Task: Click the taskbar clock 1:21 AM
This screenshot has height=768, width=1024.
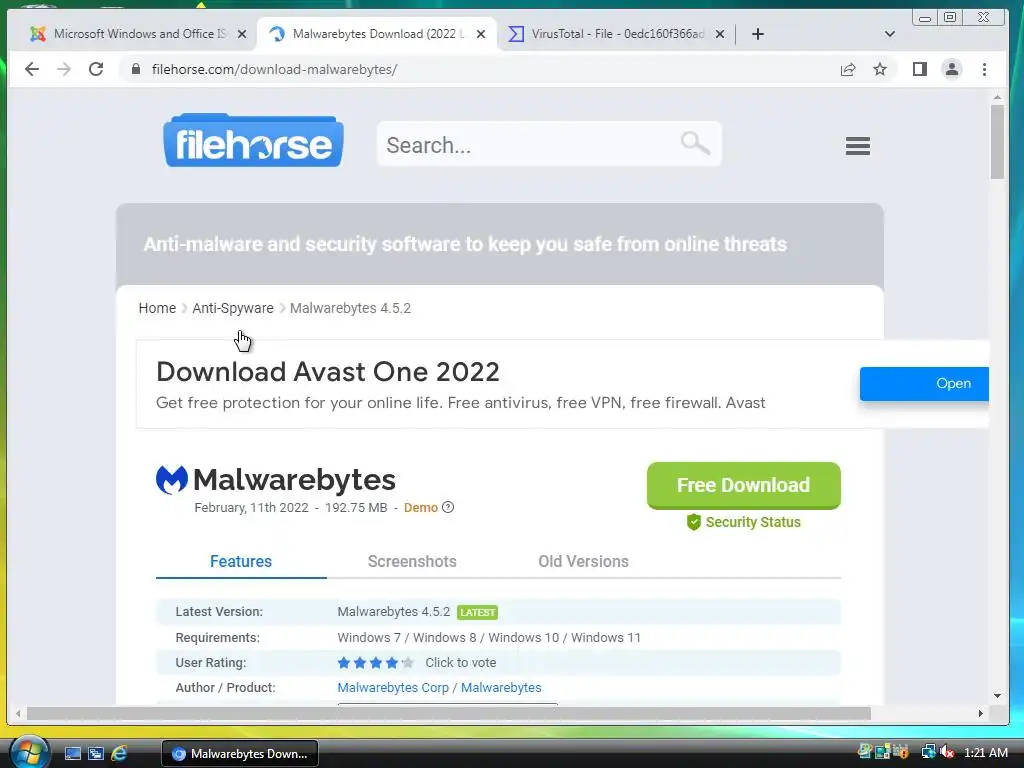Action: pyautogui.click(x=985, y=753)
